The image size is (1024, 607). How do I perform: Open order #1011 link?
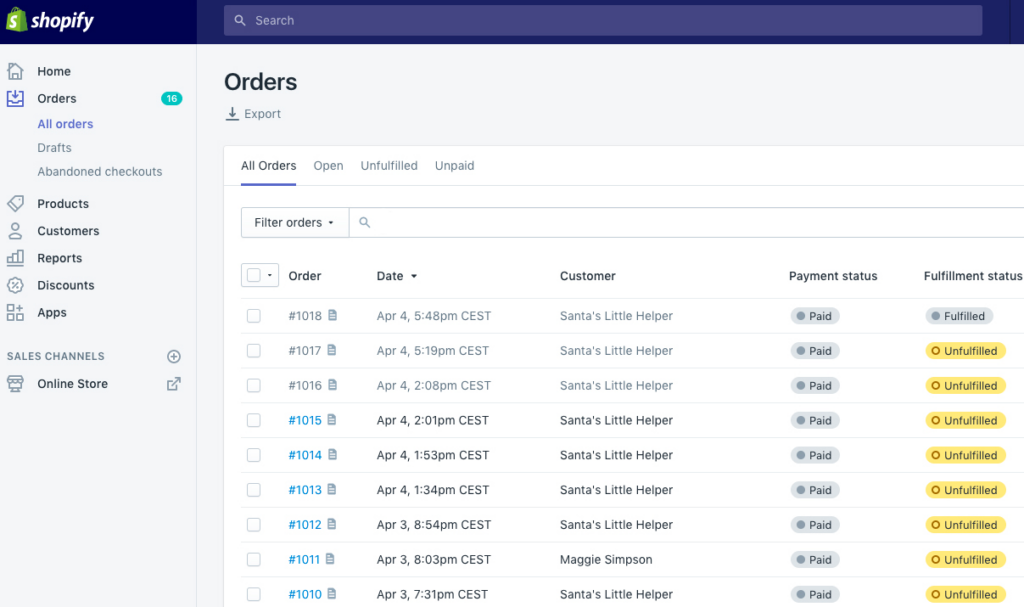pos(304,559)
